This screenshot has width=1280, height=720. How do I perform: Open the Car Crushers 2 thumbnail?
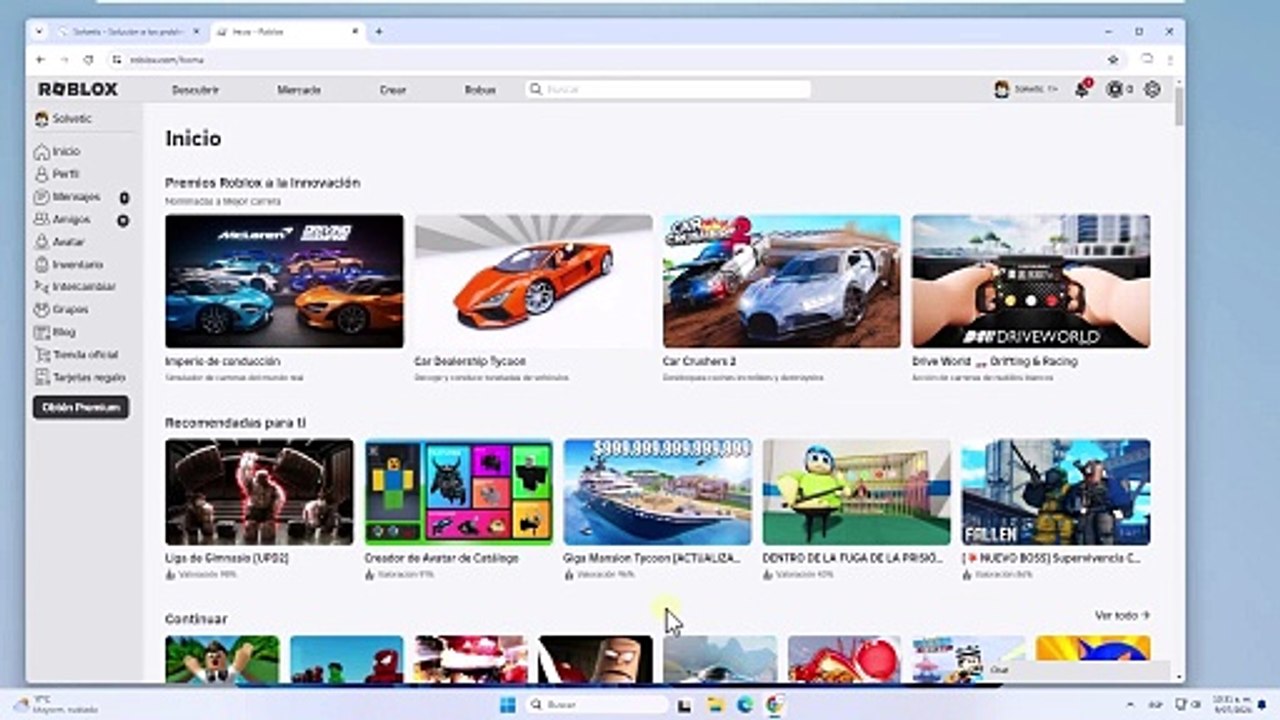pyautogui.click(x=782, y=281)
